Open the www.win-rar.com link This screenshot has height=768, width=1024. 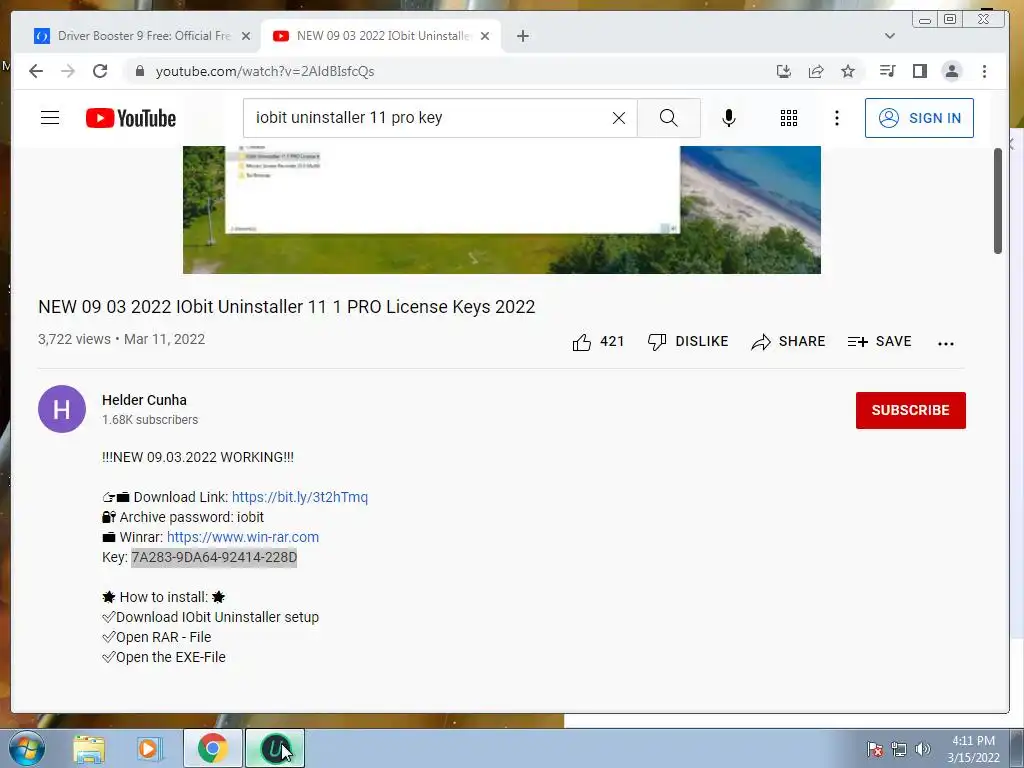pos(243,537)
